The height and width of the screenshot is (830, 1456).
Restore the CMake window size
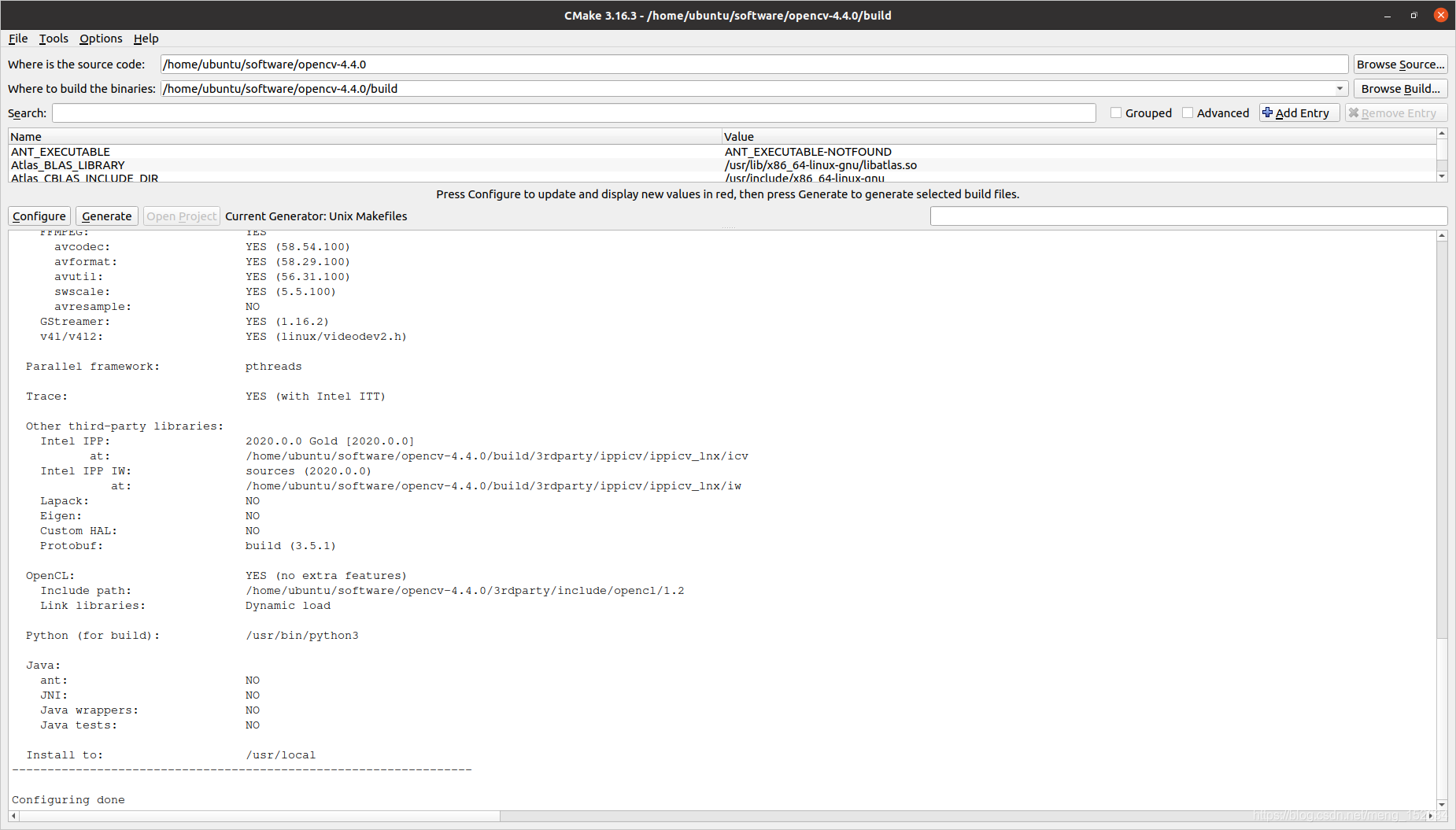[x=1414, y=16]
